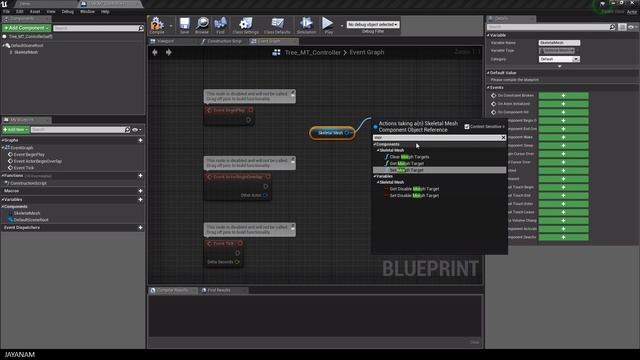Collapse the Variable section in Details

pos(488,36)
